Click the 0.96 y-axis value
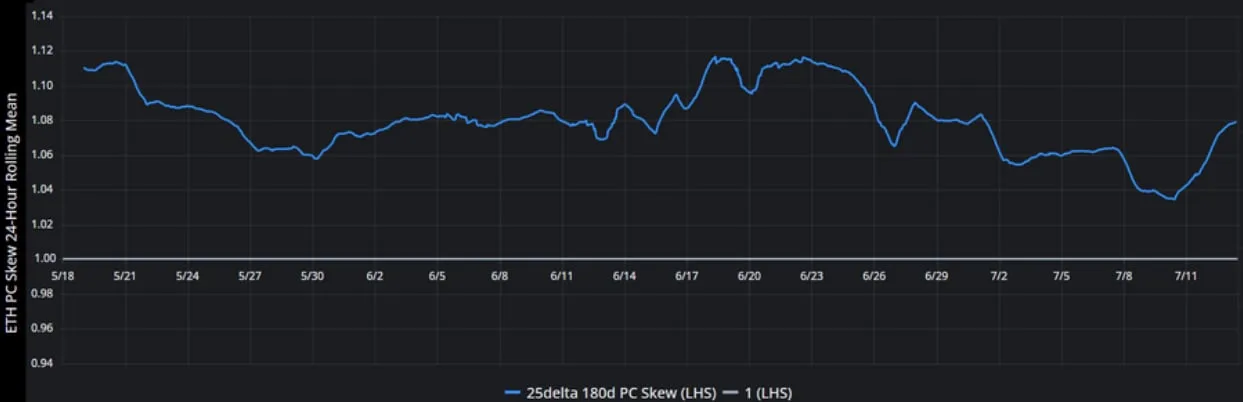This screenshot has width=1243, height=402. [x=43, y=328]
